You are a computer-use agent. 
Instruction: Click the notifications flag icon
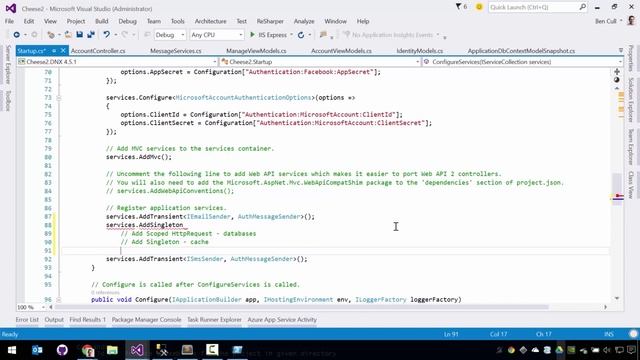click(x=458, y=7)
